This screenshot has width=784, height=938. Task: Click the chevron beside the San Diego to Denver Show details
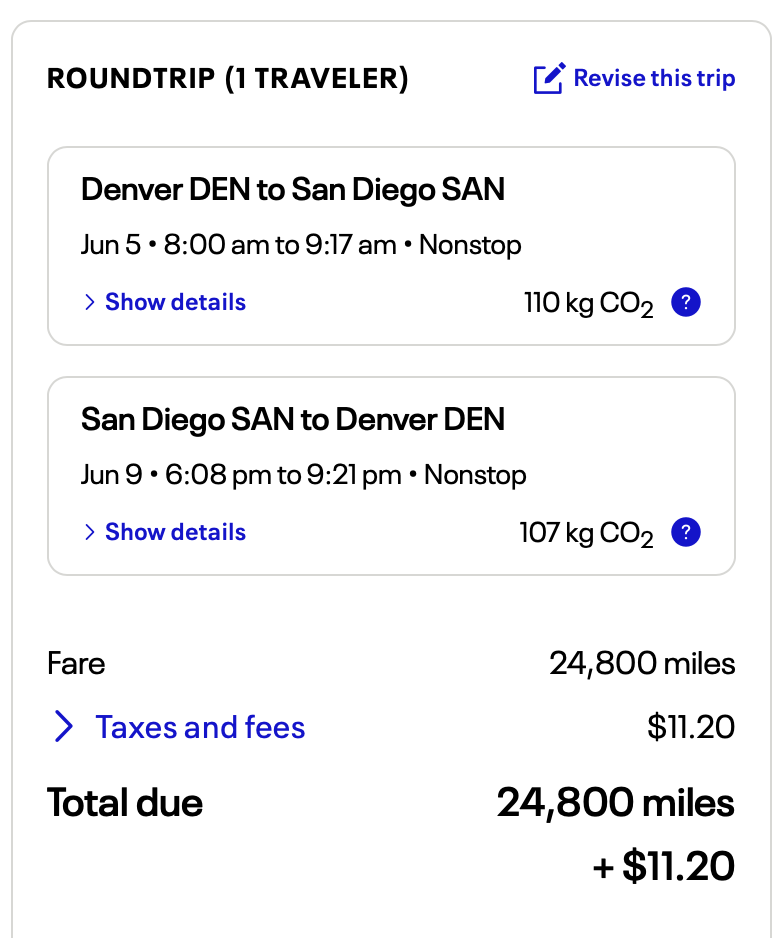89,532
